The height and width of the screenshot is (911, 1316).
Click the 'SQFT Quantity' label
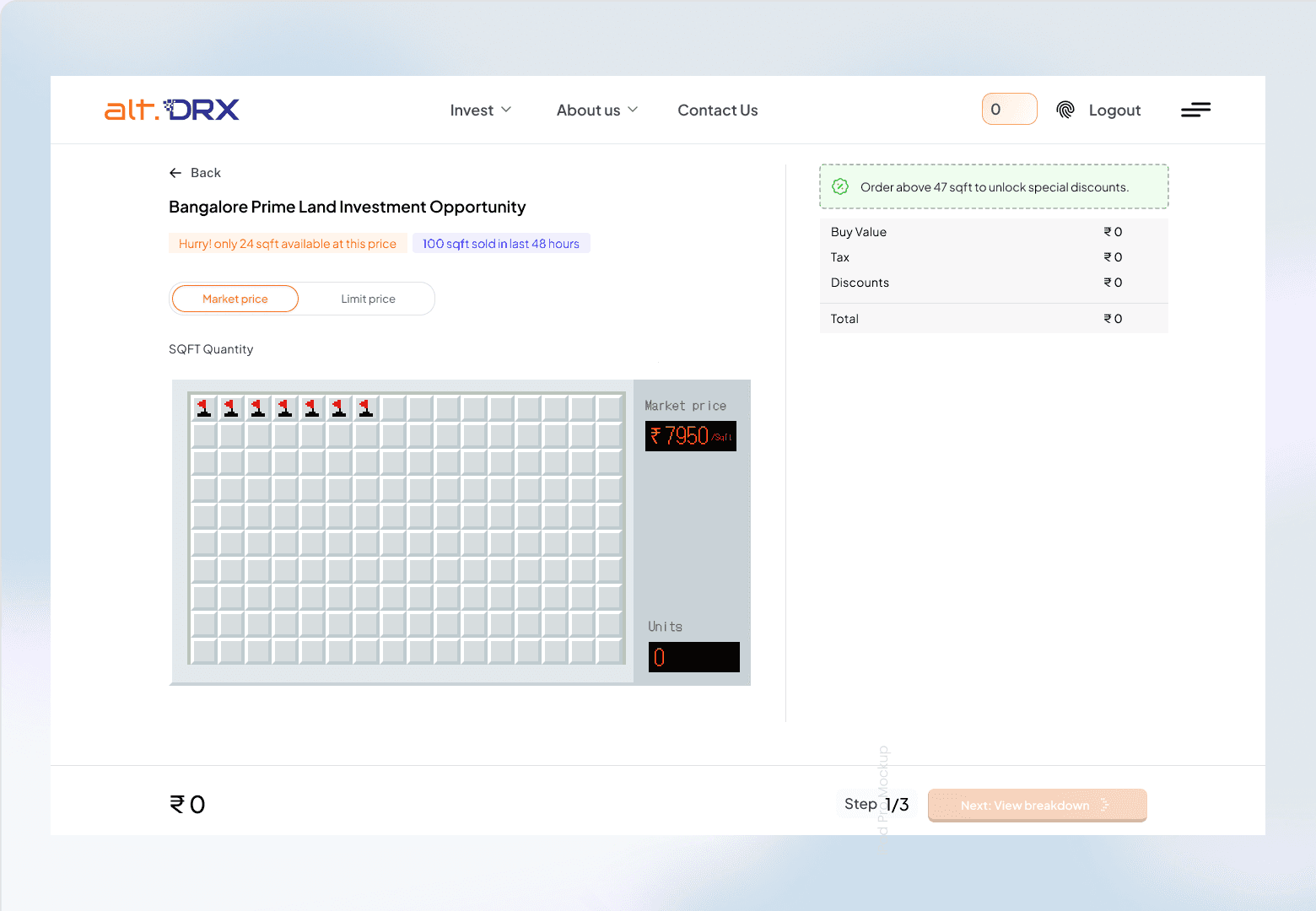(211, 349)
